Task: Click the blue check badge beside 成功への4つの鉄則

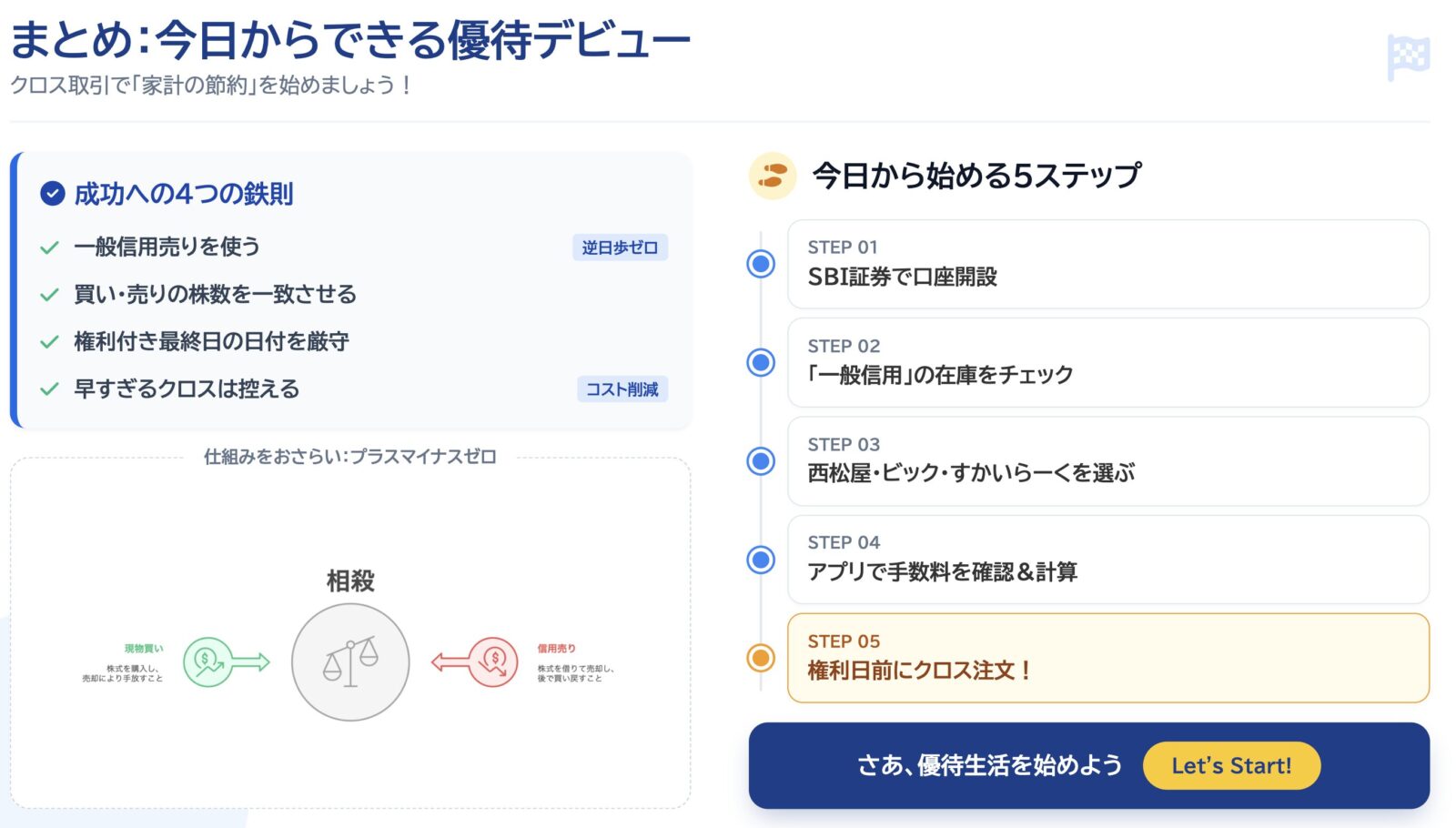Action: click(x=53, y=194)
